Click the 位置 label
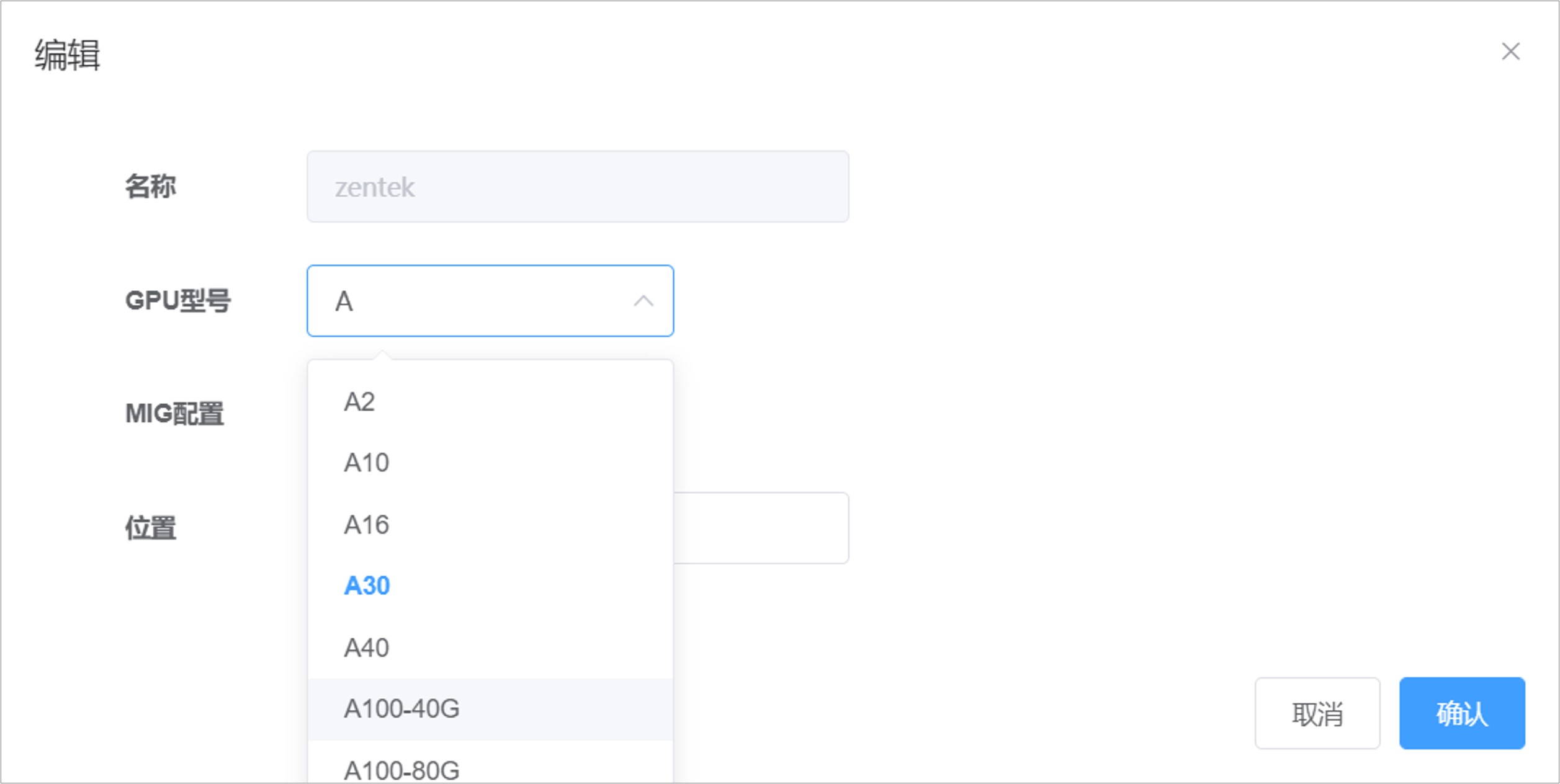Screen dimensions: 1560x784 [150, 528]
